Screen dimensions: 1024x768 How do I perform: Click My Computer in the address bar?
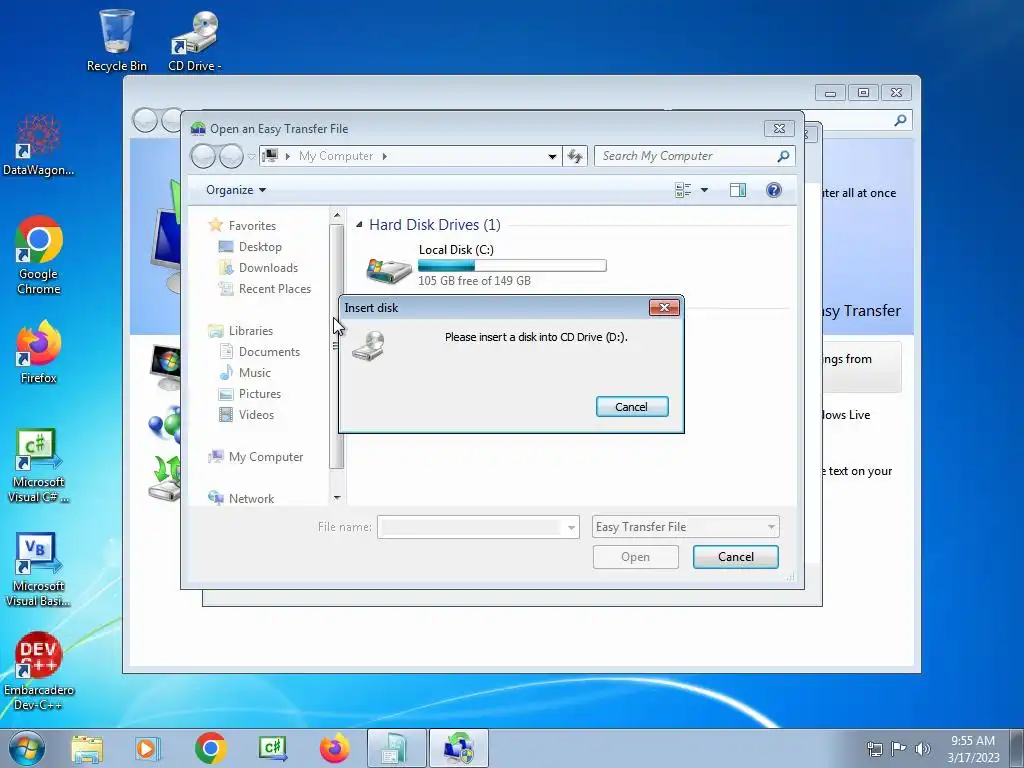336,156
